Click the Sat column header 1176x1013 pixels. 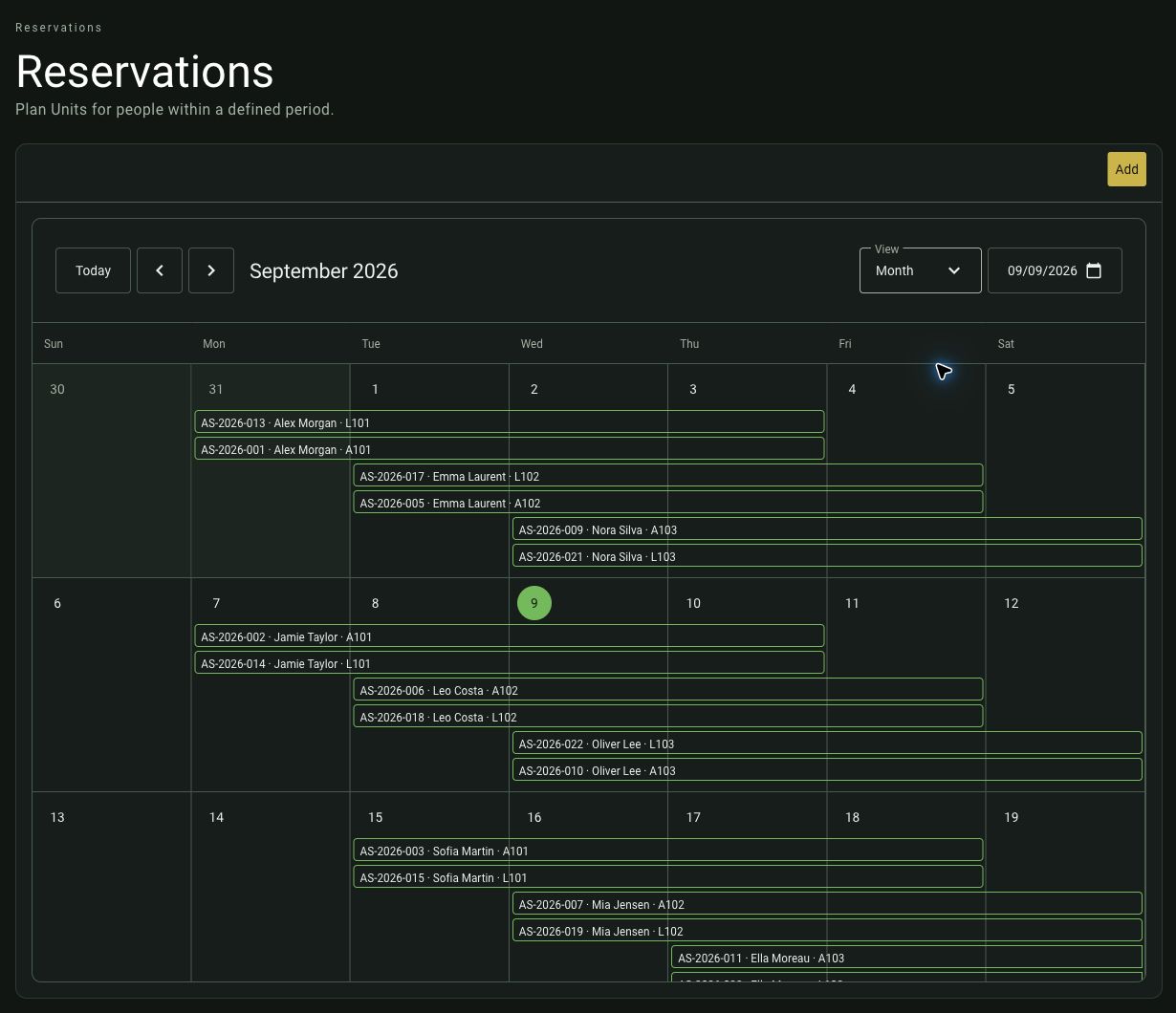[1006, 343]
